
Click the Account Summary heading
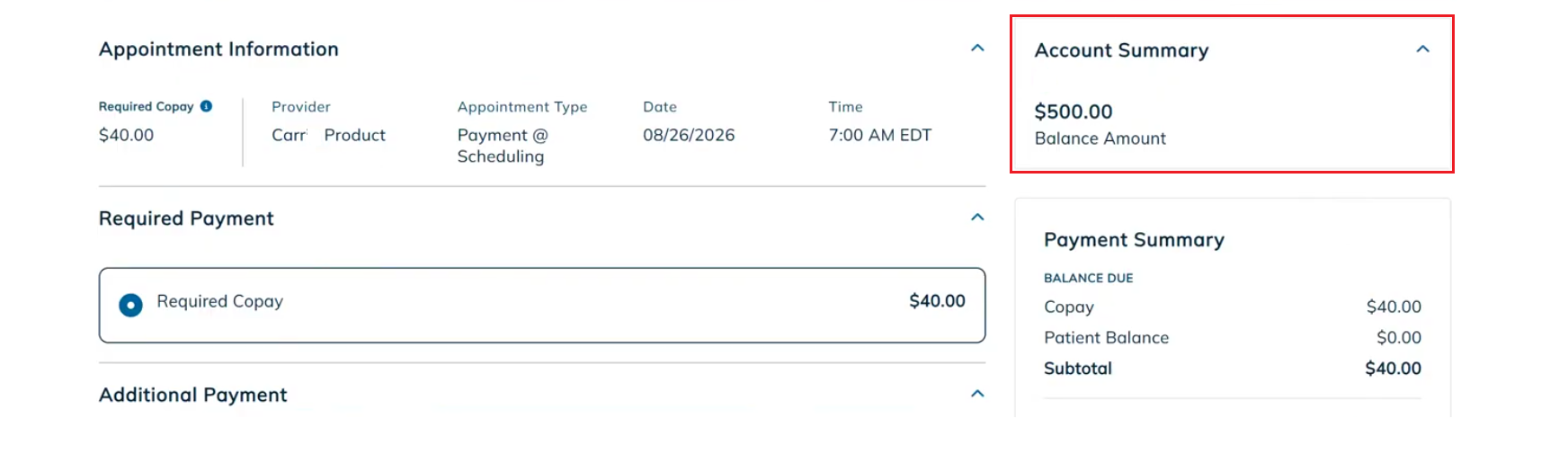click(1121, 50)
